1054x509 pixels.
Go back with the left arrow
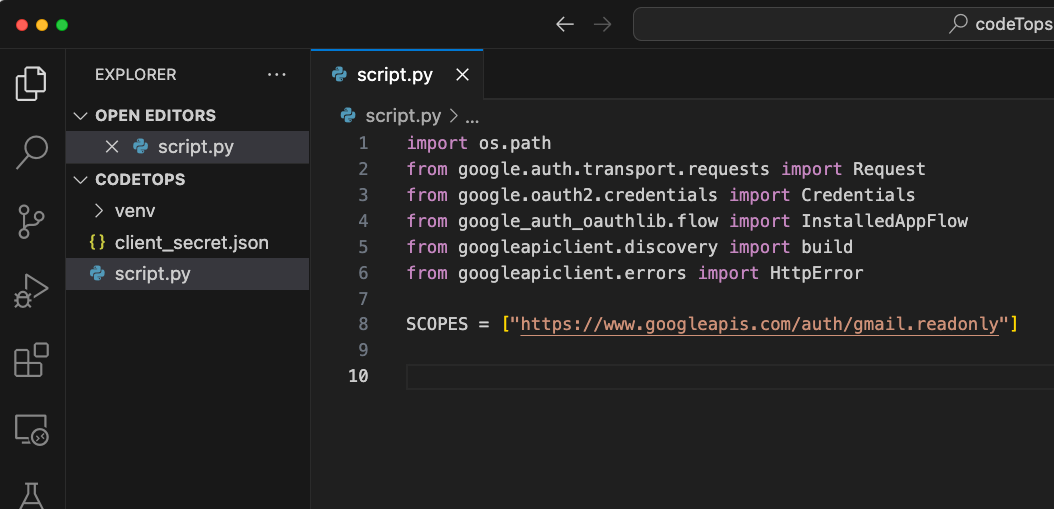click(565, 25)
